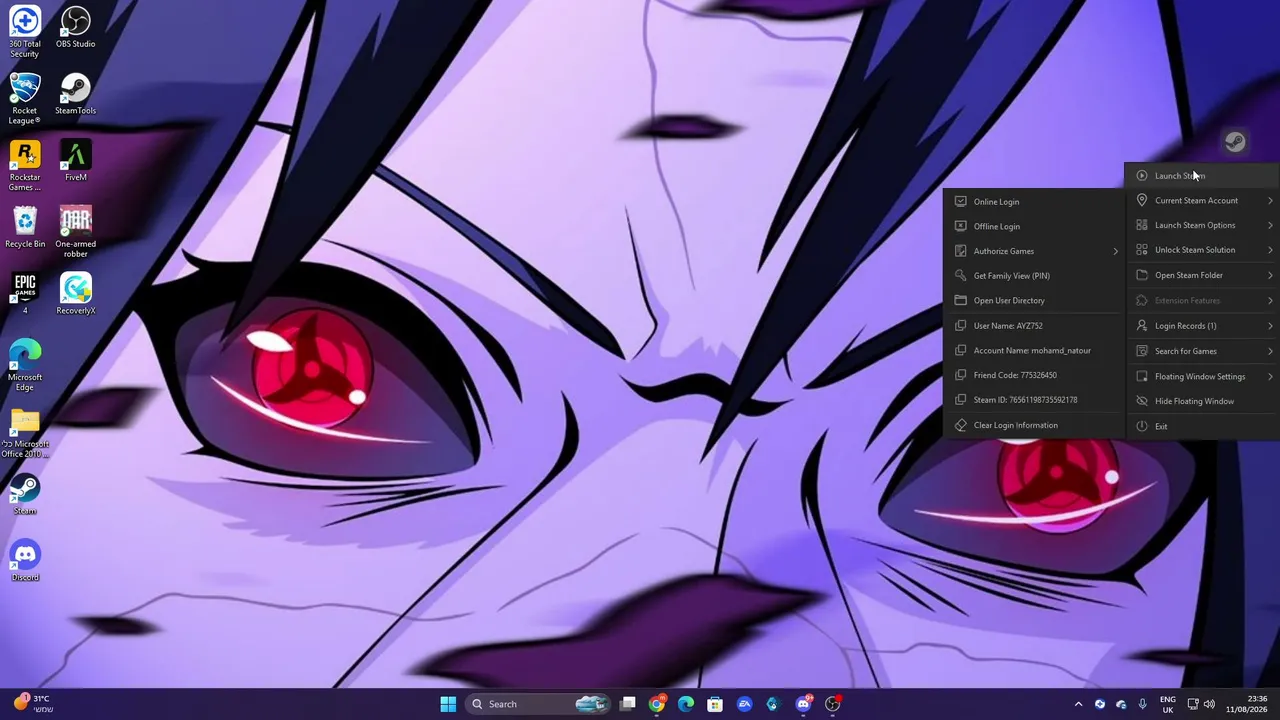Copy the User Name AYZ752 entry
This screenshot has width=1280, height=720.
click(x=1033, y=326)
